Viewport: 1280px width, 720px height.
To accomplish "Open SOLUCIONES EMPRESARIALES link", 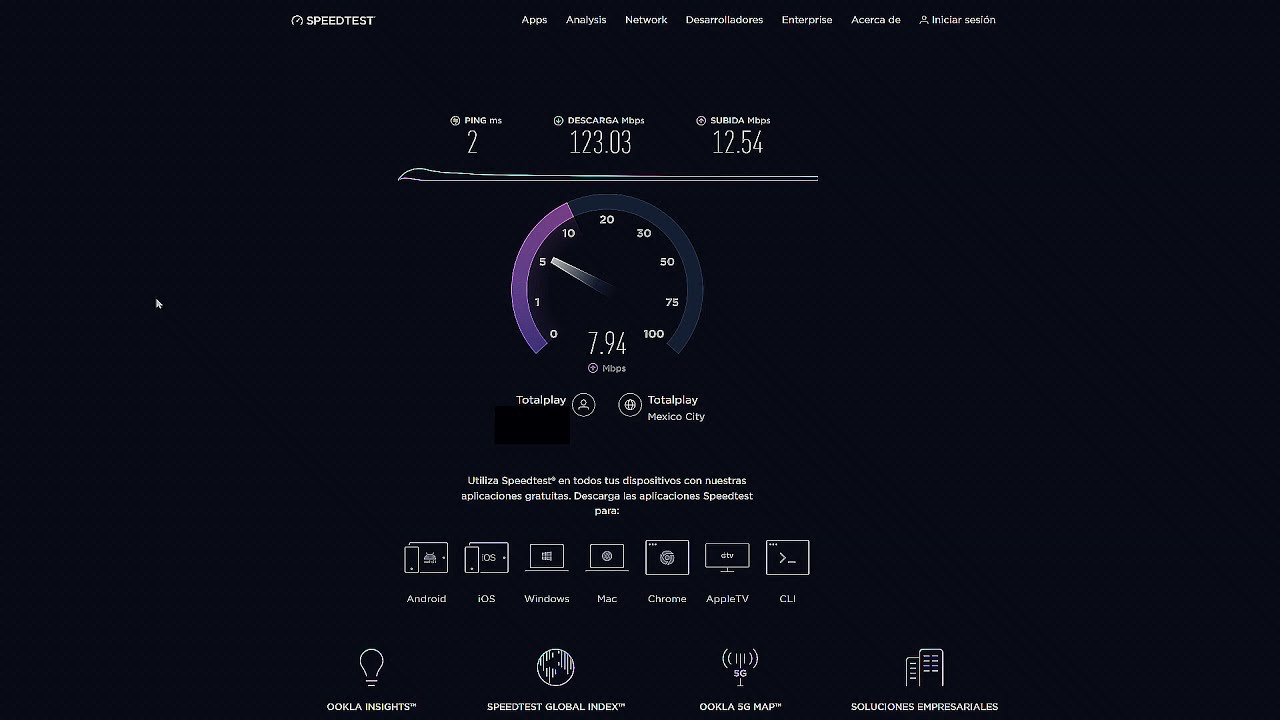I will pyautogui.click(x=924, y=707).
